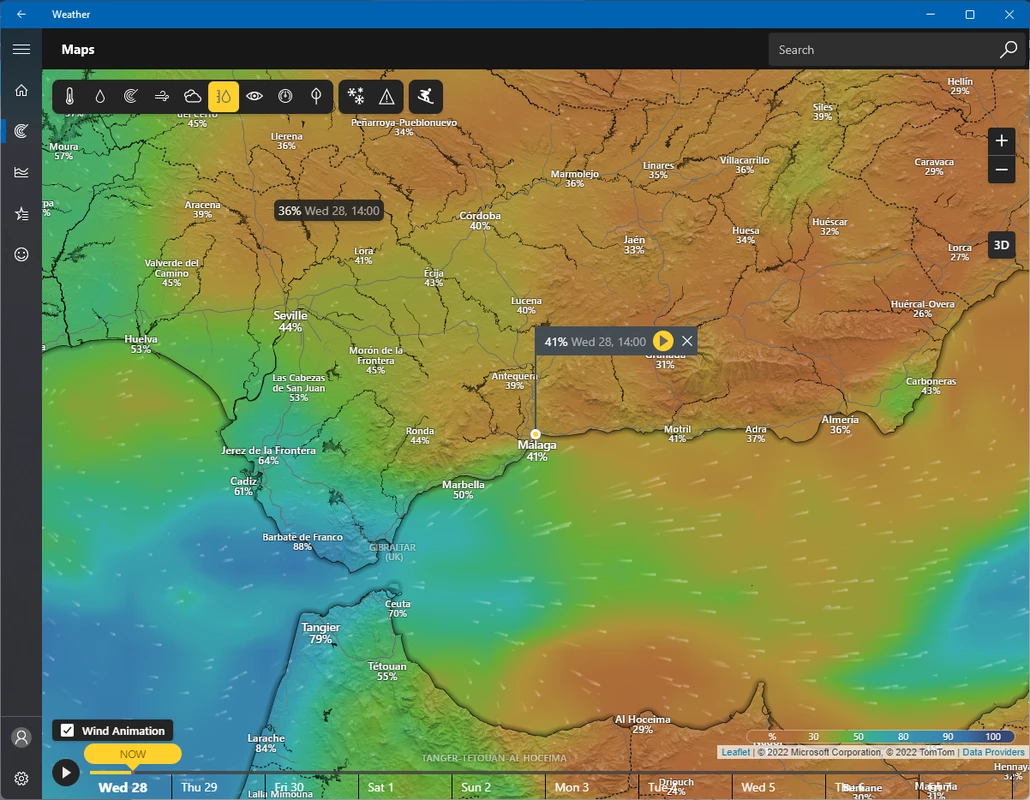1030x800 pixels.
Task: Play animation from Málaga popup
Action: [663, 341]
